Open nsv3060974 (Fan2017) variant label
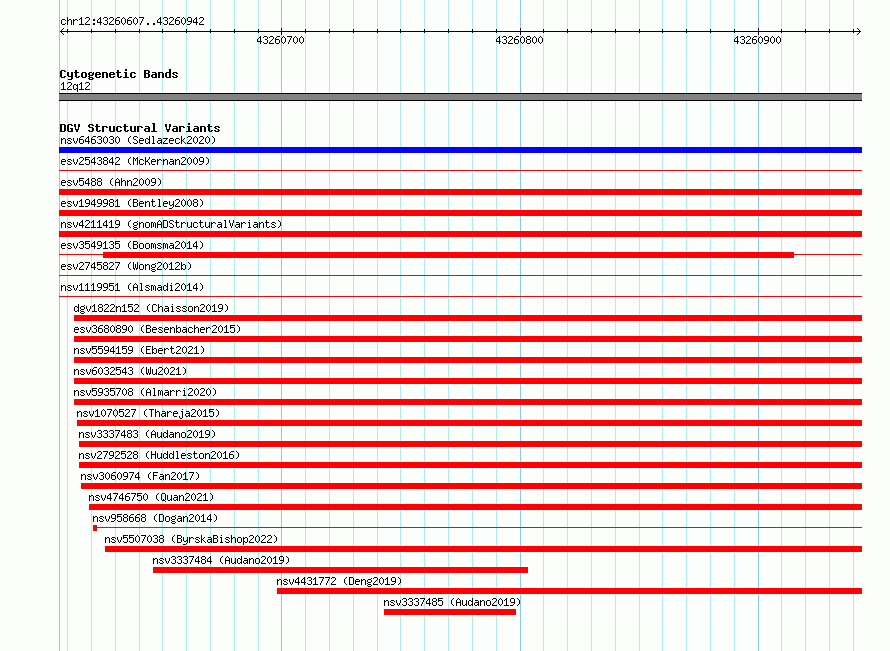 pyautogui.click(x=140, y=476)
